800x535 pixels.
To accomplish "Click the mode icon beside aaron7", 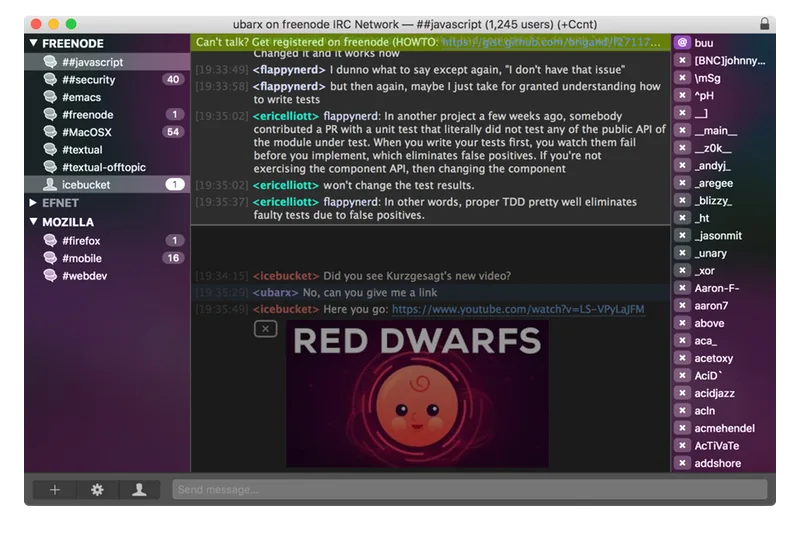I will click(x=682, y=305).
